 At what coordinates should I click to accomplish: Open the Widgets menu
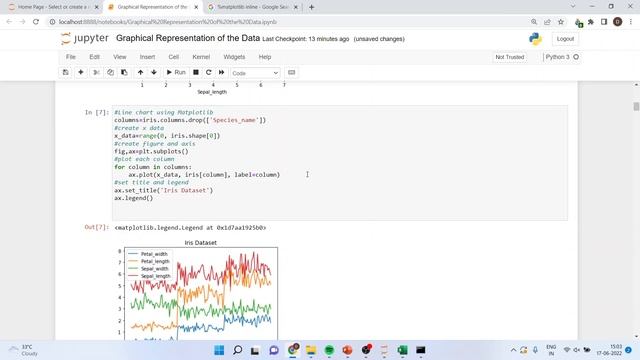click(x=234, y=57)
